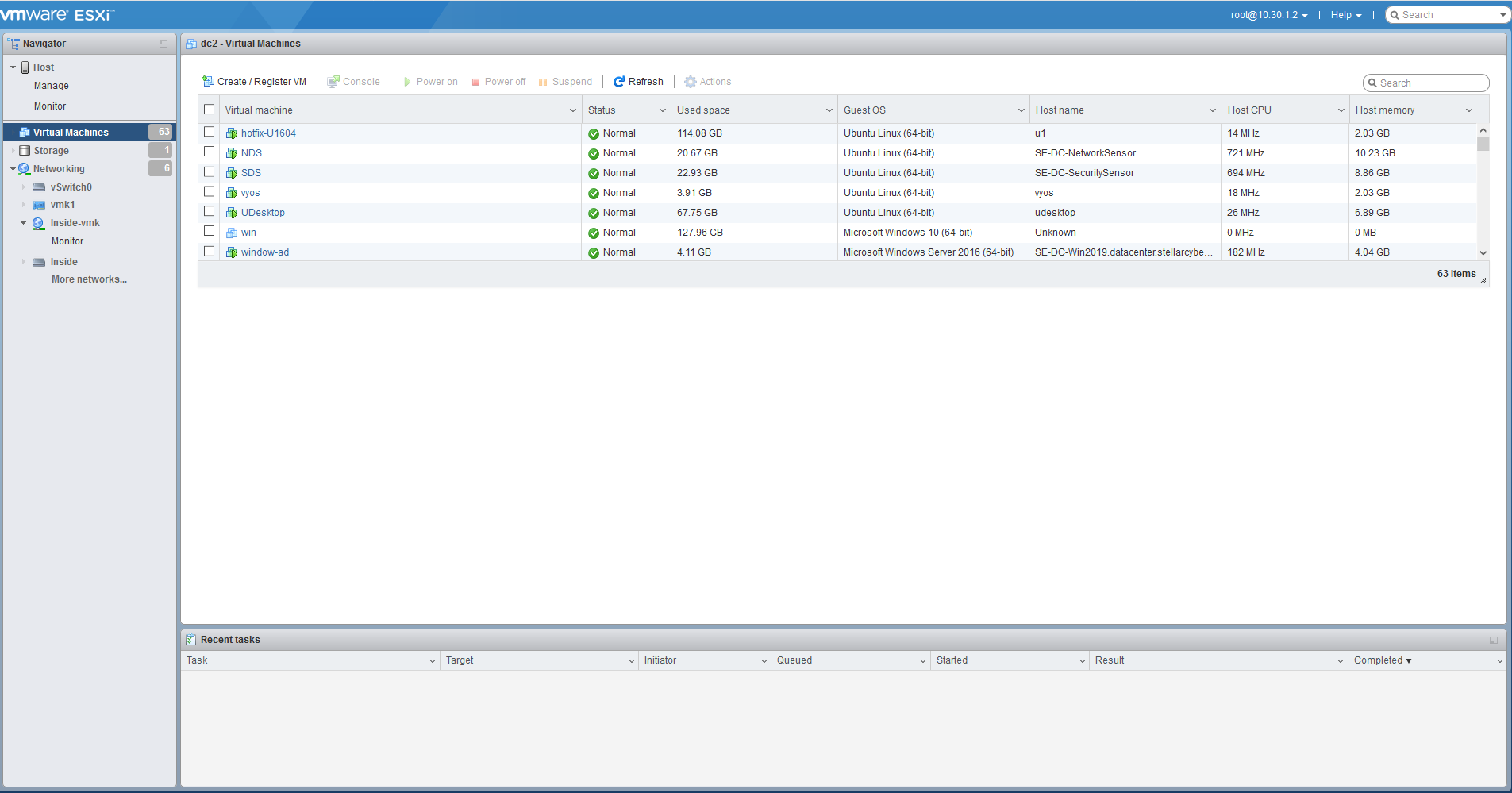This screenshot has width=1512, height=793.
Task: Click the Create / Register VM icon
Action: pyautogui.click(x=208, y=82)
